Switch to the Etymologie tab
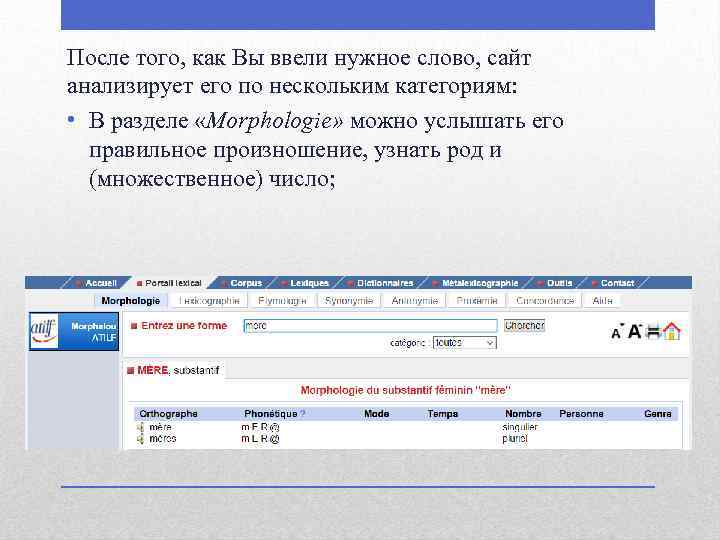Screen dimensions: 720x540 pos(282,301)
